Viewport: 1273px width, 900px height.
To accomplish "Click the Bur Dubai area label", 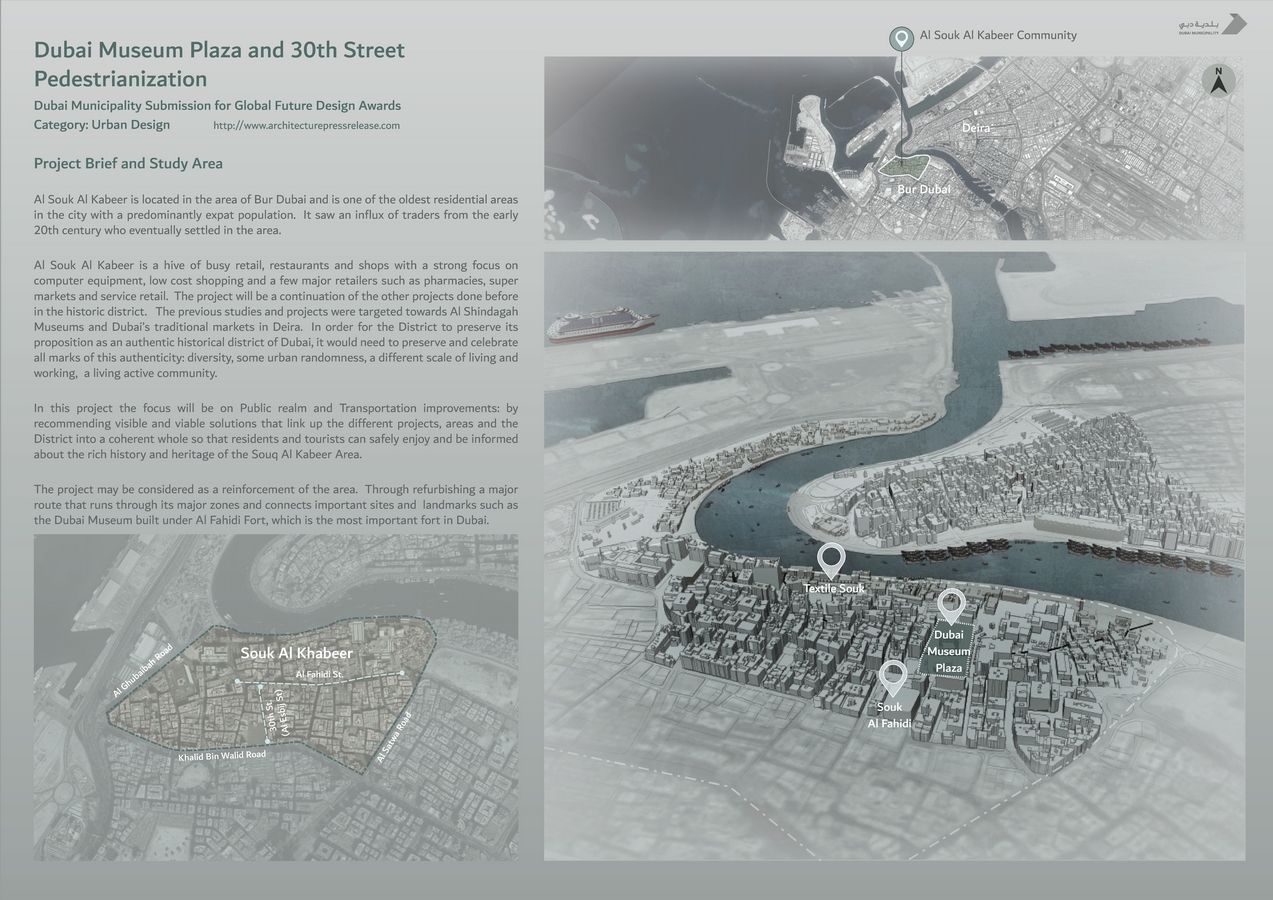I will 923,188.
